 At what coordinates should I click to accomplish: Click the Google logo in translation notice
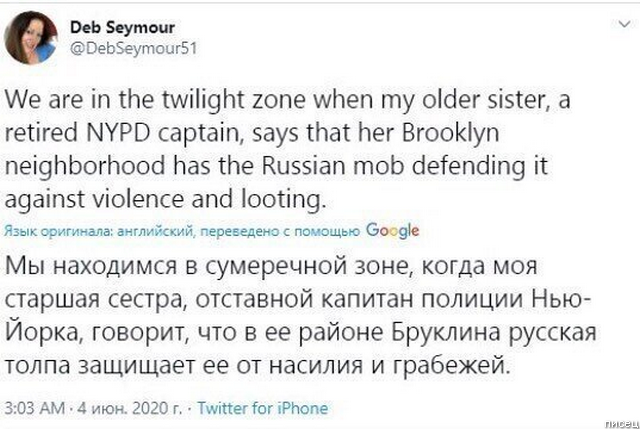(393, 230)
